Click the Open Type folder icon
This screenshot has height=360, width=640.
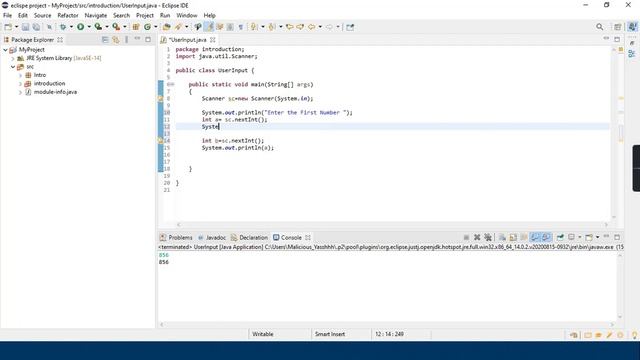[x=167, y=27]
